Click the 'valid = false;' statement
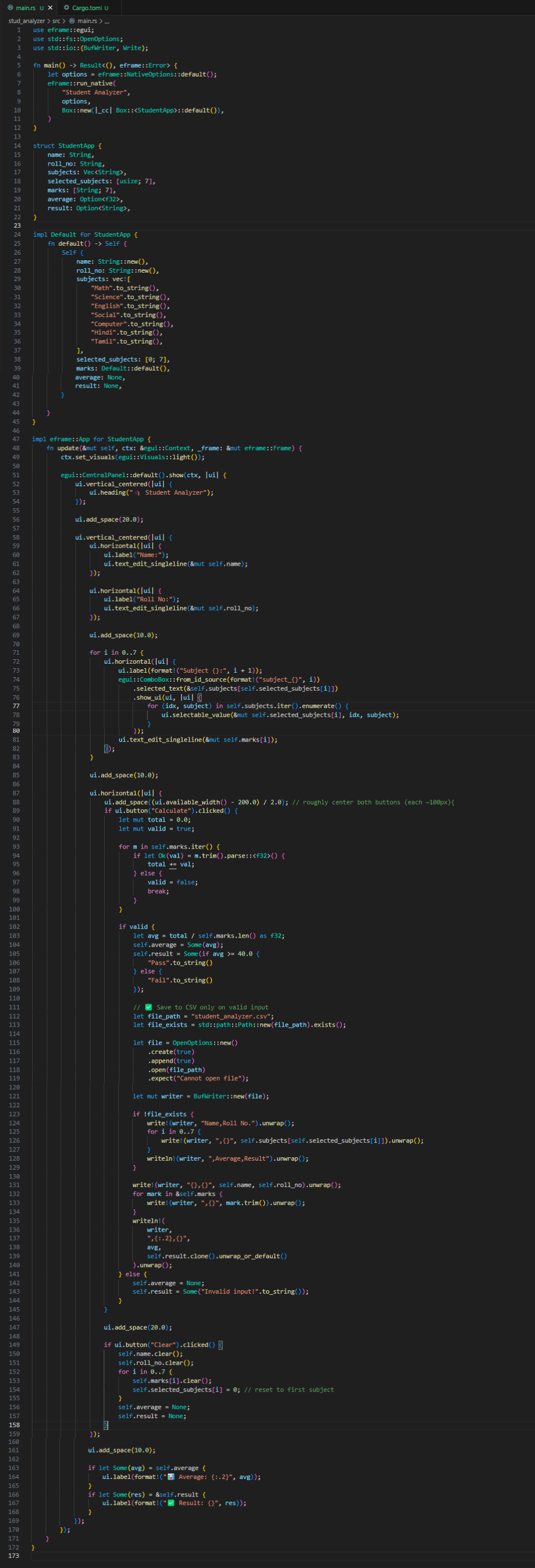Viewport: 535px width, 1568px height. point(172,883)
